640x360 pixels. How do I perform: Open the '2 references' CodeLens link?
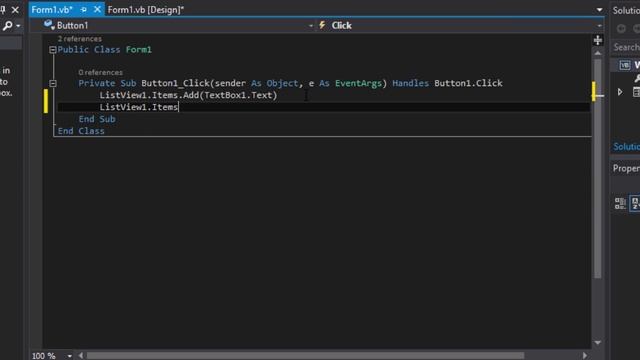point(80,39)
